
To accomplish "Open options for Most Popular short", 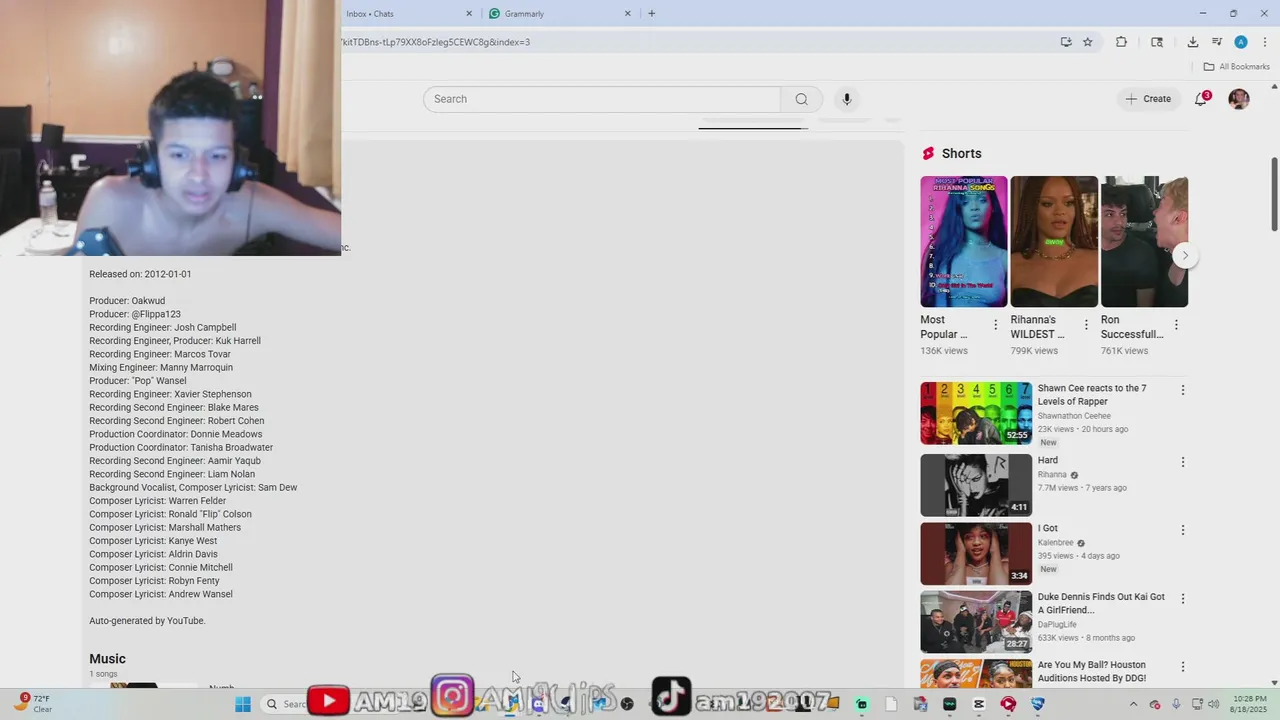I will (995, 325).
